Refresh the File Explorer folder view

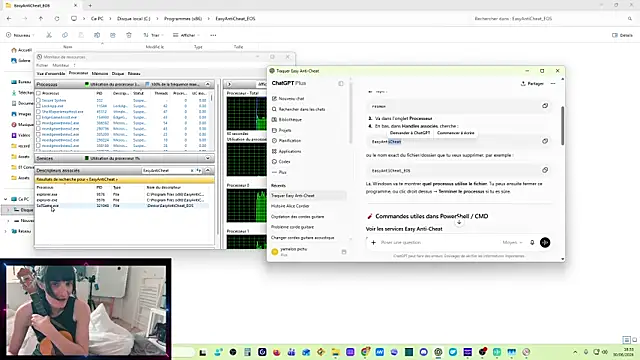[57, 19]
